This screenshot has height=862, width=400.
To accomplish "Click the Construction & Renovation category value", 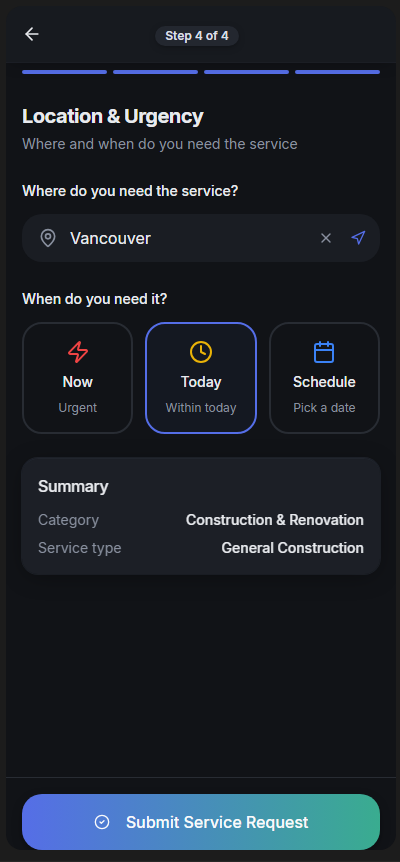I will tap(275, 520).
